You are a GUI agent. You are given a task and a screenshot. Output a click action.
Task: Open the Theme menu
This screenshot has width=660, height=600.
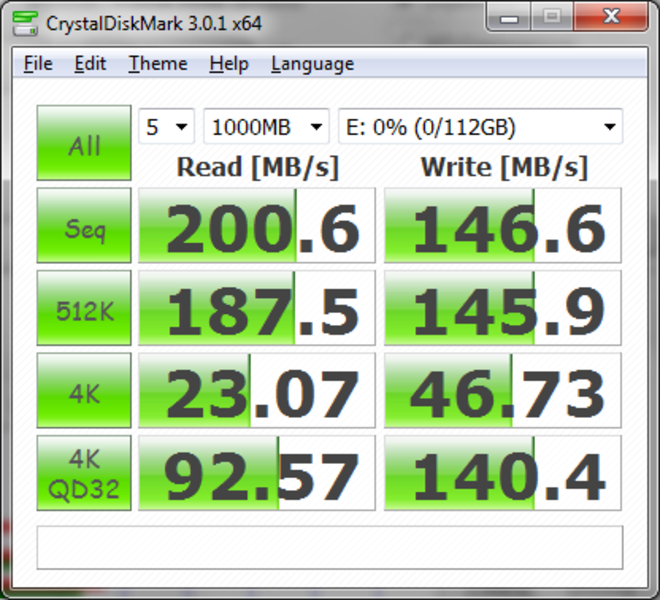[158, 64]
